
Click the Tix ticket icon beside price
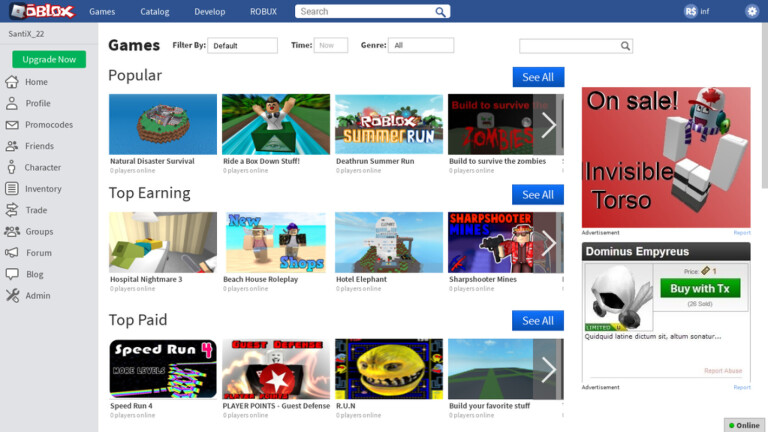click(705, 271)
